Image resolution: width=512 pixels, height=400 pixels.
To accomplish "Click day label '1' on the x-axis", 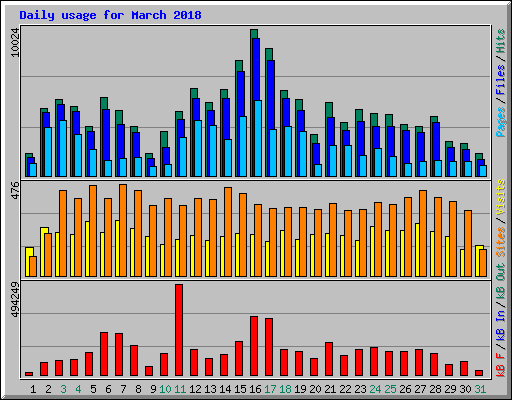I will click(x=33, y=389).
